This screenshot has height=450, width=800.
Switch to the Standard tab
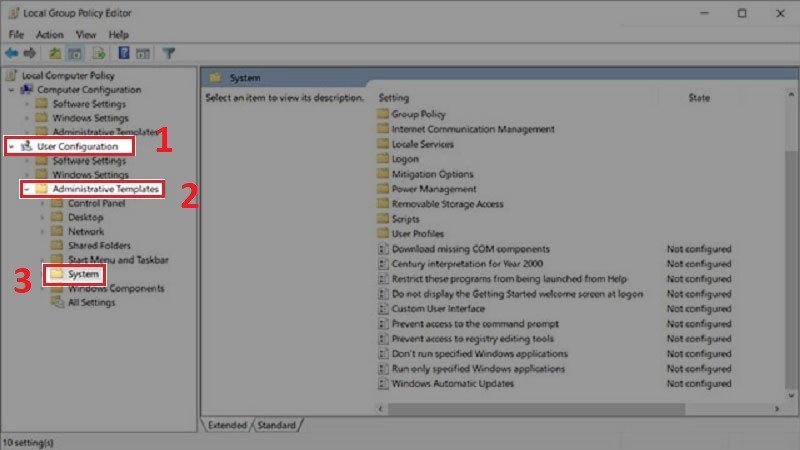(x=277, y=424)
